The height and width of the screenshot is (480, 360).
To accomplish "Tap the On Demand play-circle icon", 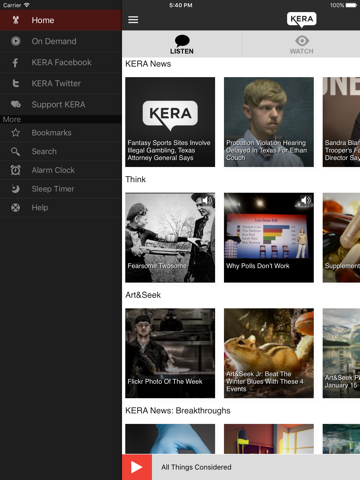I will tap(15, 41).
